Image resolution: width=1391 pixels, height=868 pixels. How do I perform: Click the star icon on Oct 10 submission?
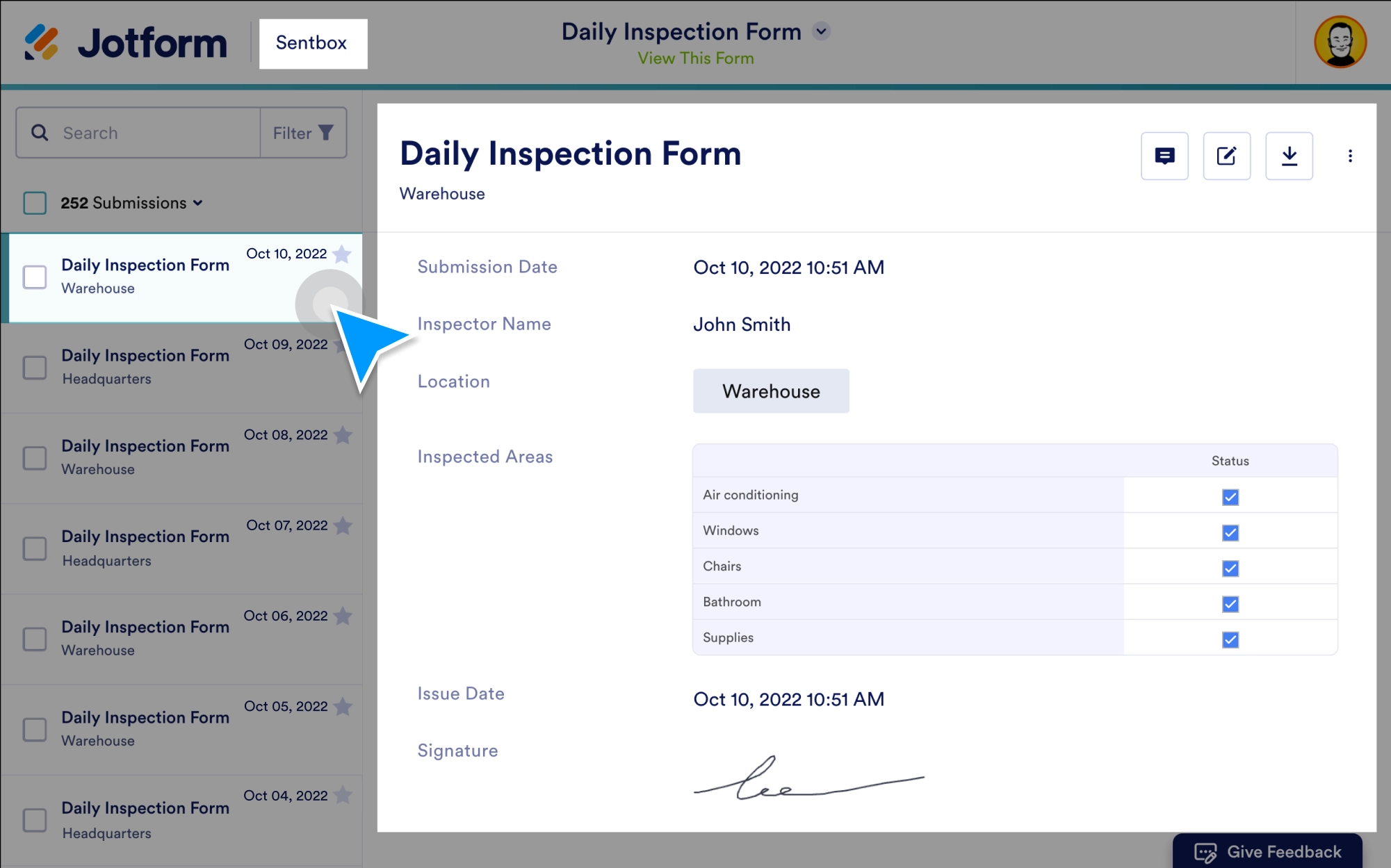click(344, 253)
